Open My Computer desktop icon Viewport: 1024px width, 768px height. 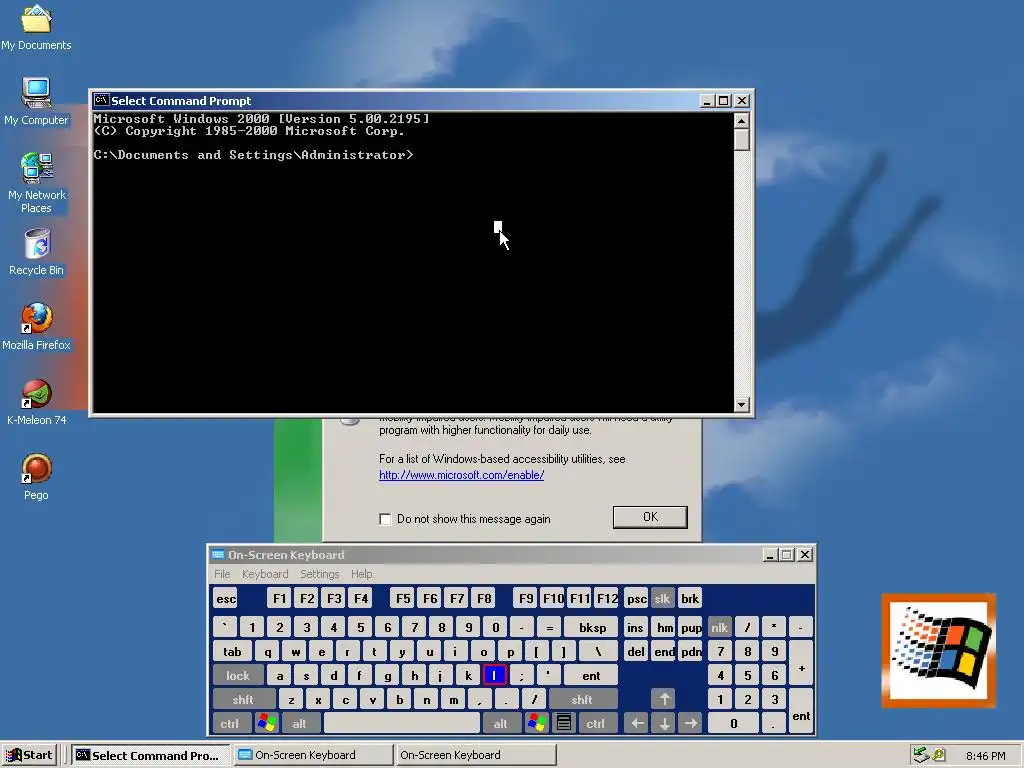(36, 102)
